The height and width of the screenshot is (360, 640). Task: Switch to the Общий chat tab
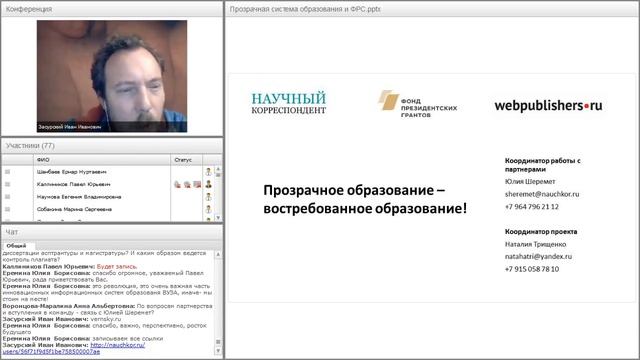[x=16, y=246]
